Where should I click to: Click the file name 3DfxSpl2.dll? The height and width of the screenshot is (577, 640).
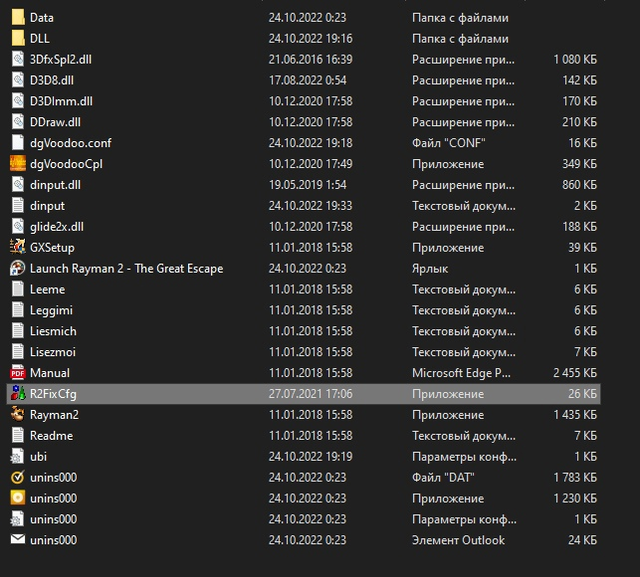coord(61,59)
